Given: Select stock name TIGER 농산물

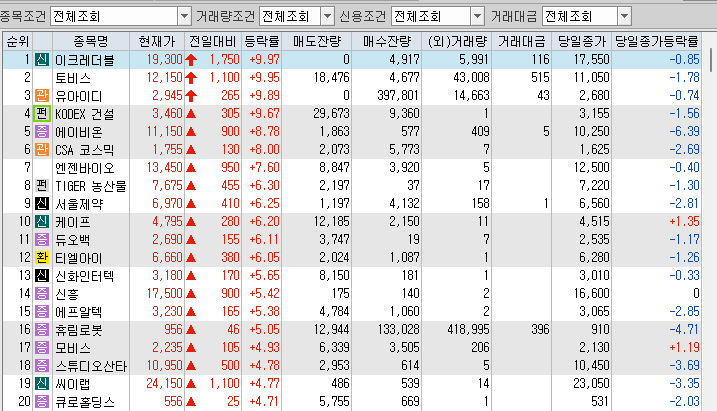Looking at the screenshot, I should [91, 186].
